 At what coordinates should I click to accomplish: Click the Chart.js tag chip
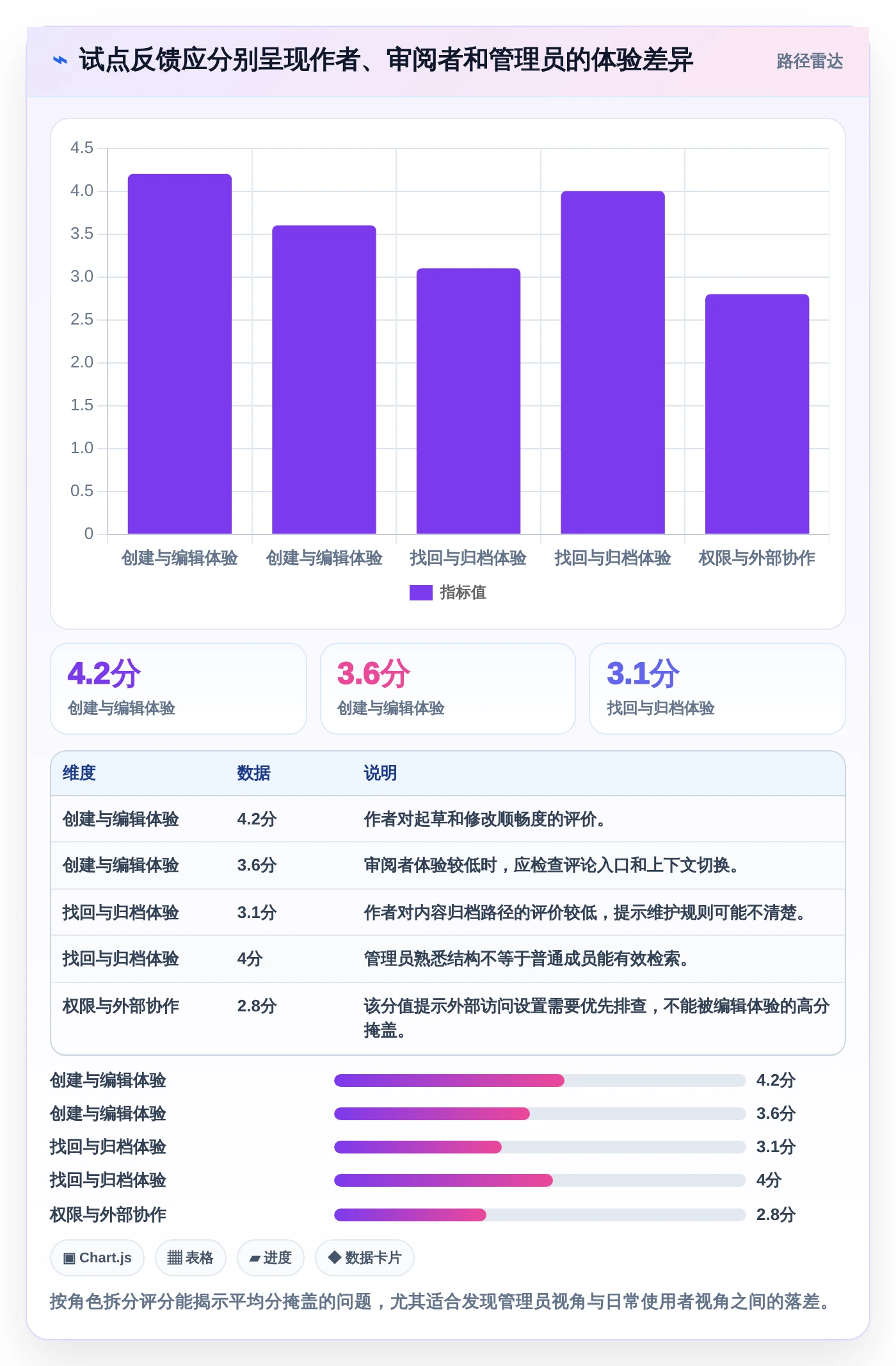(x=97, y=1258)
